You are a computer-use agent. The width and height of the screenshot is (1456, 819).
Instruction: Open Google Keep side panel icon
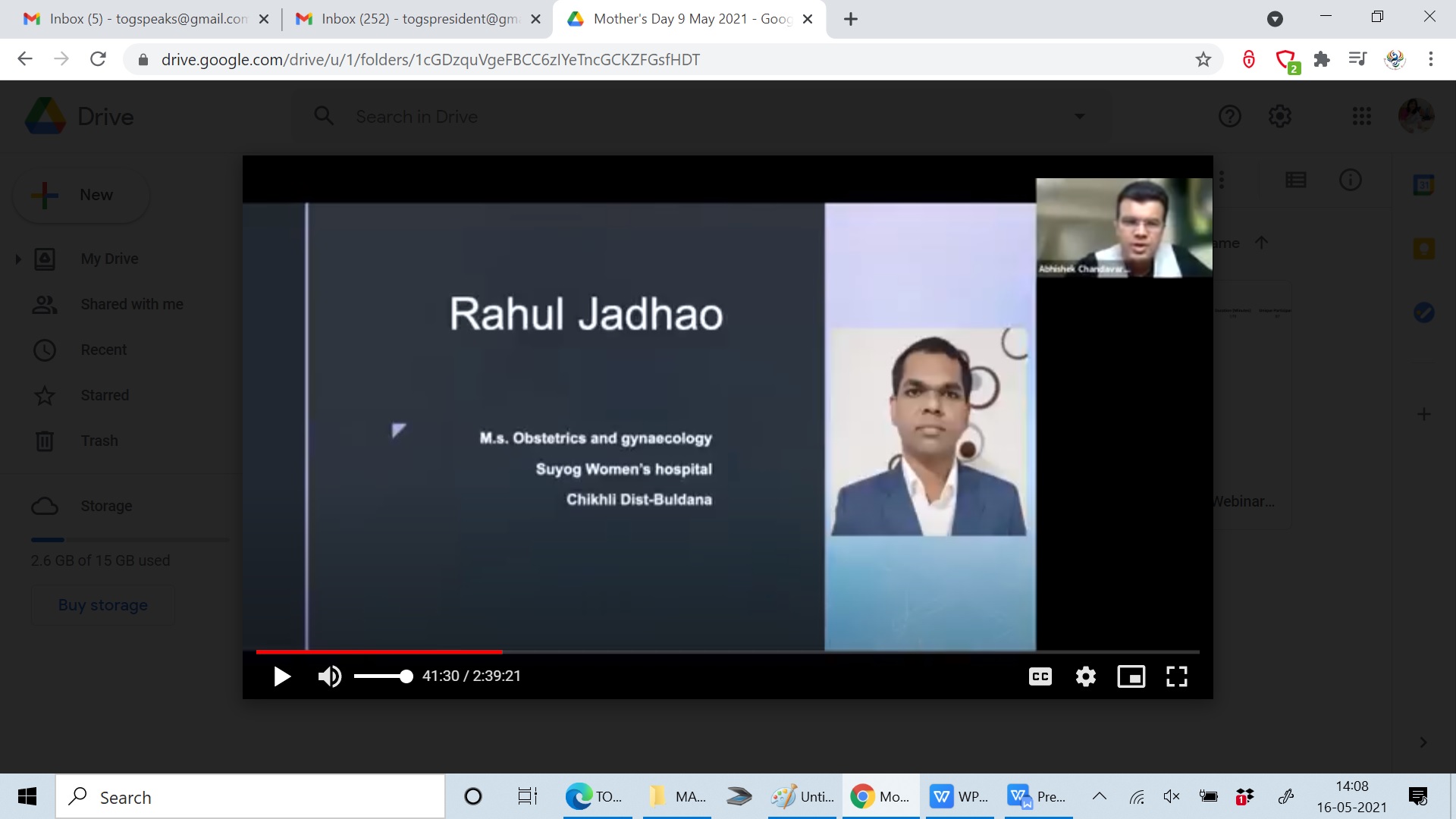(x=1424, y=249)
